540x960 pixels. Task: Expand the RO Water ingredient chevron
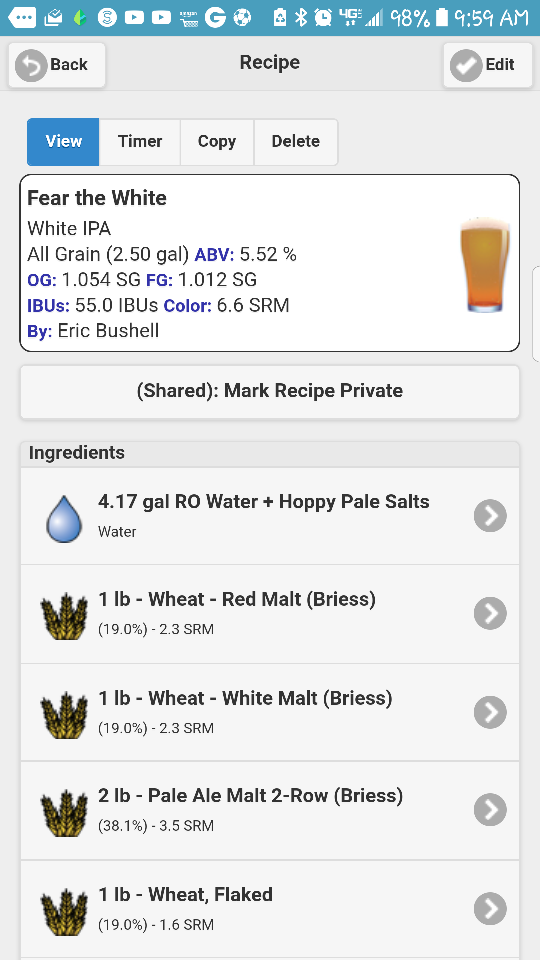coord(490,516)
